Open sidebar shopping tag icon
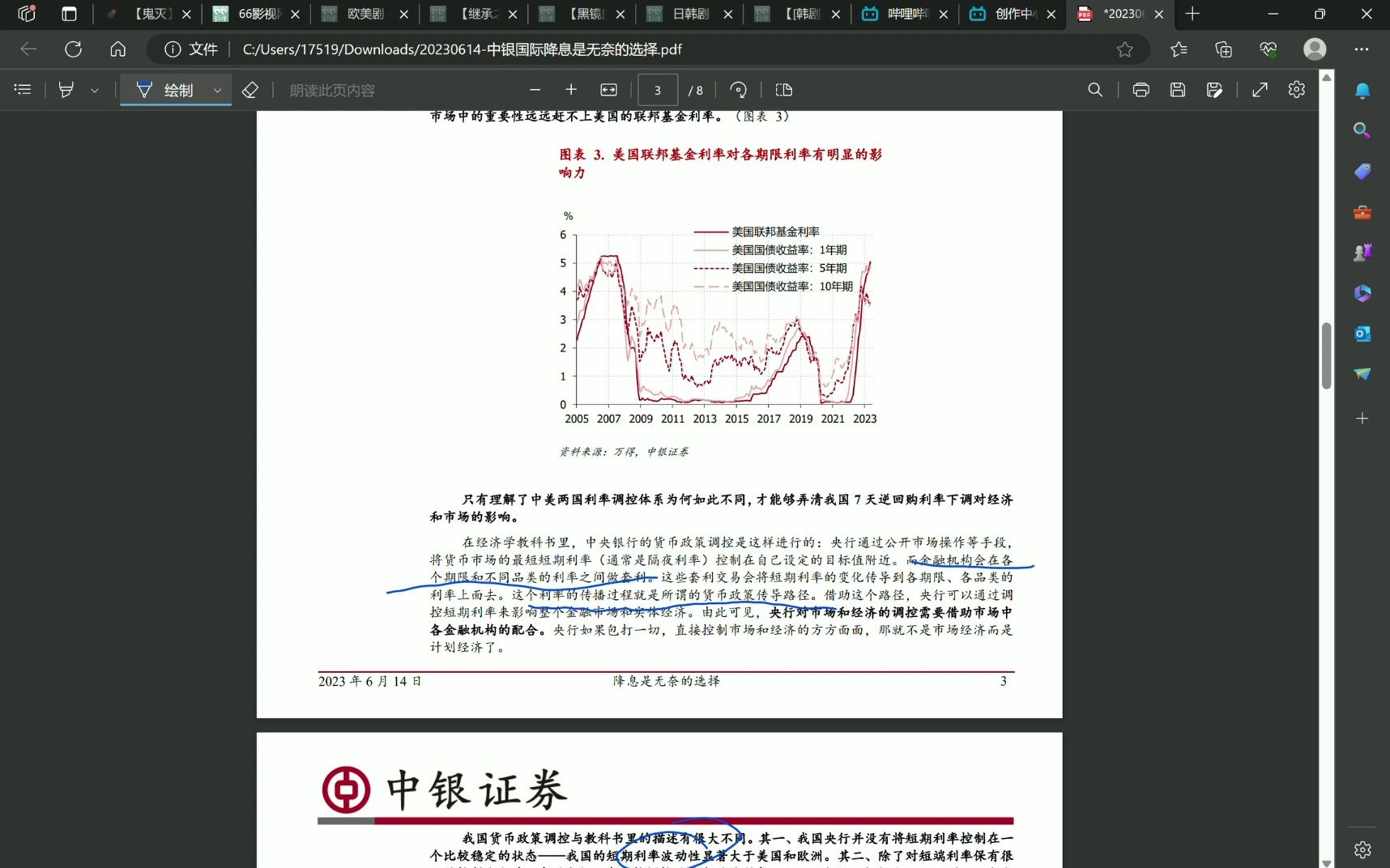The height and width of the screenshot is (868, 1390). pyautogui.click(x=1362, y=171)
